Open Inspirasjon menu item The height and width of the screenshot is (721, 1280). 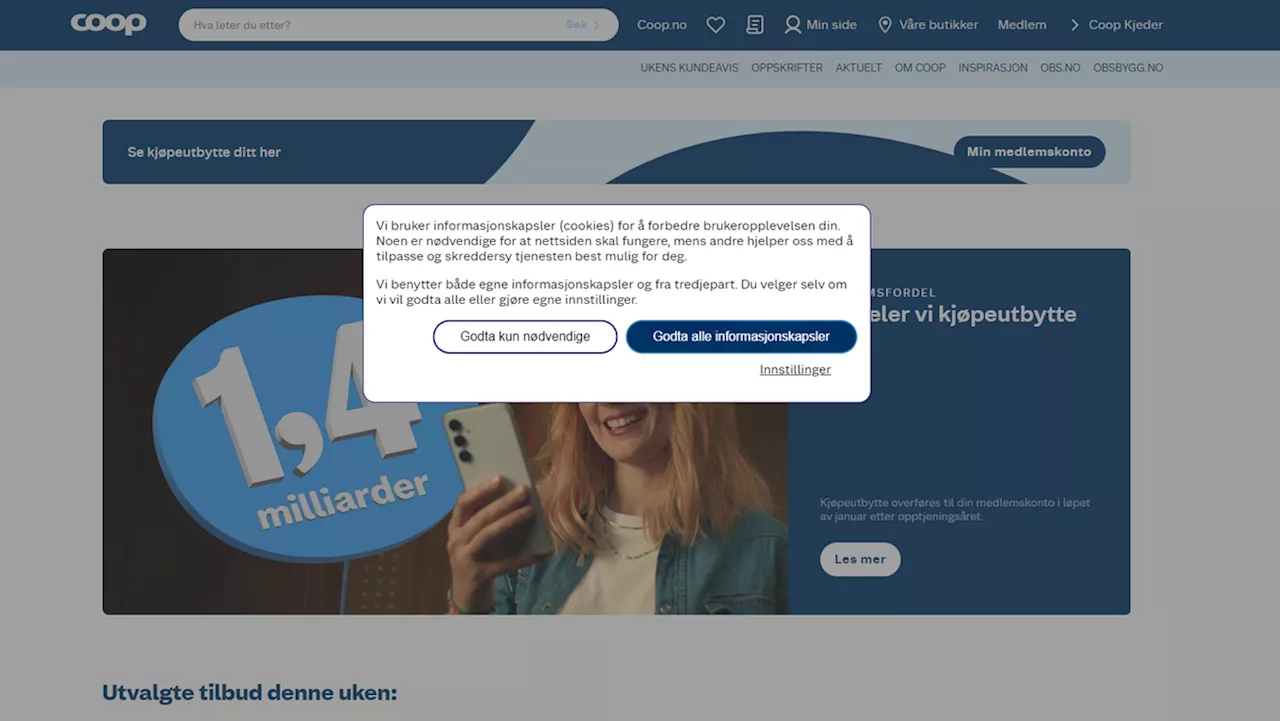click(993, 68)
